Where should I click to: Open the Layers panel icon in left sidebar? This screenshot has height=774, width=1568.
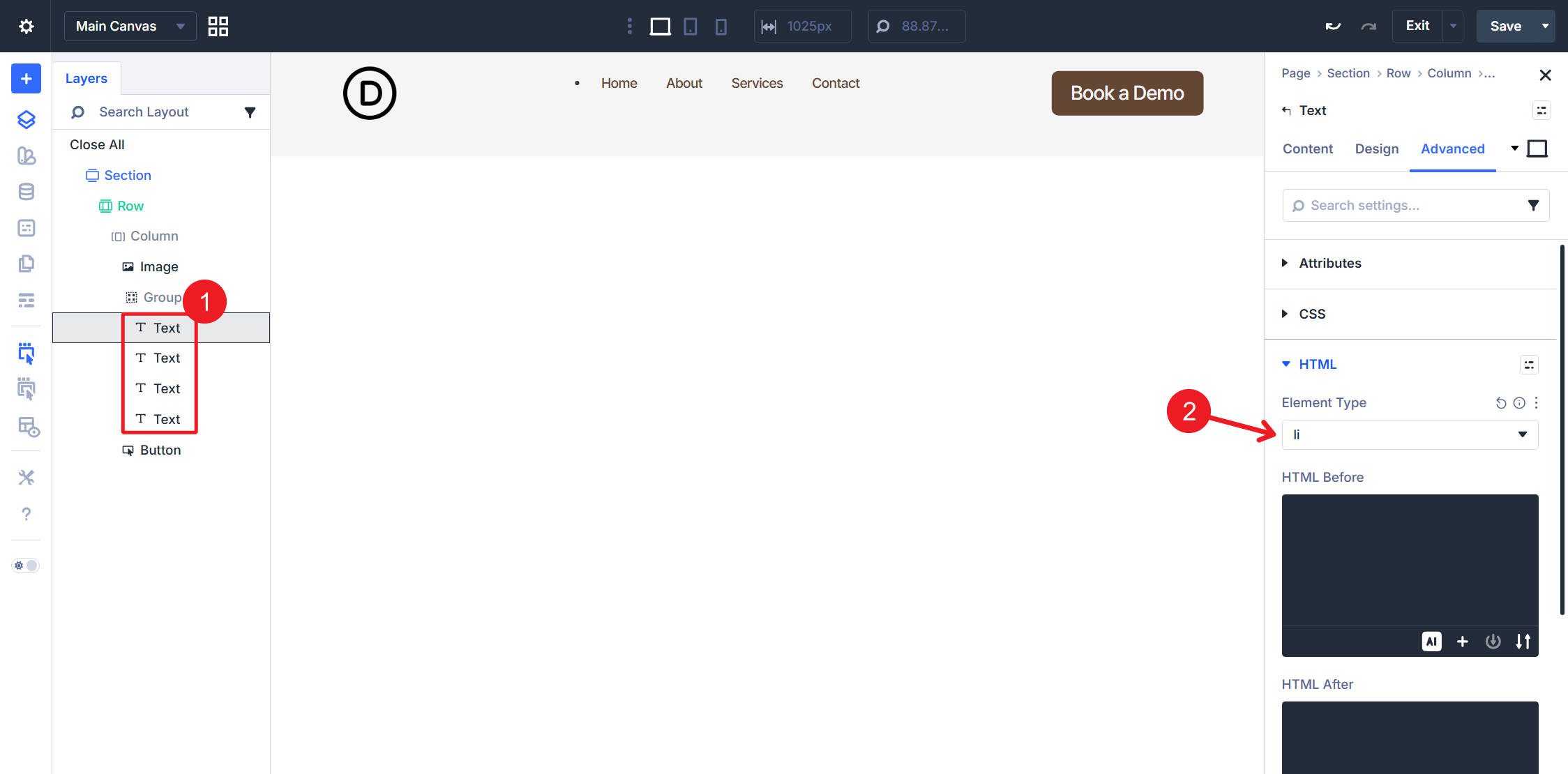tap(26, 119)
